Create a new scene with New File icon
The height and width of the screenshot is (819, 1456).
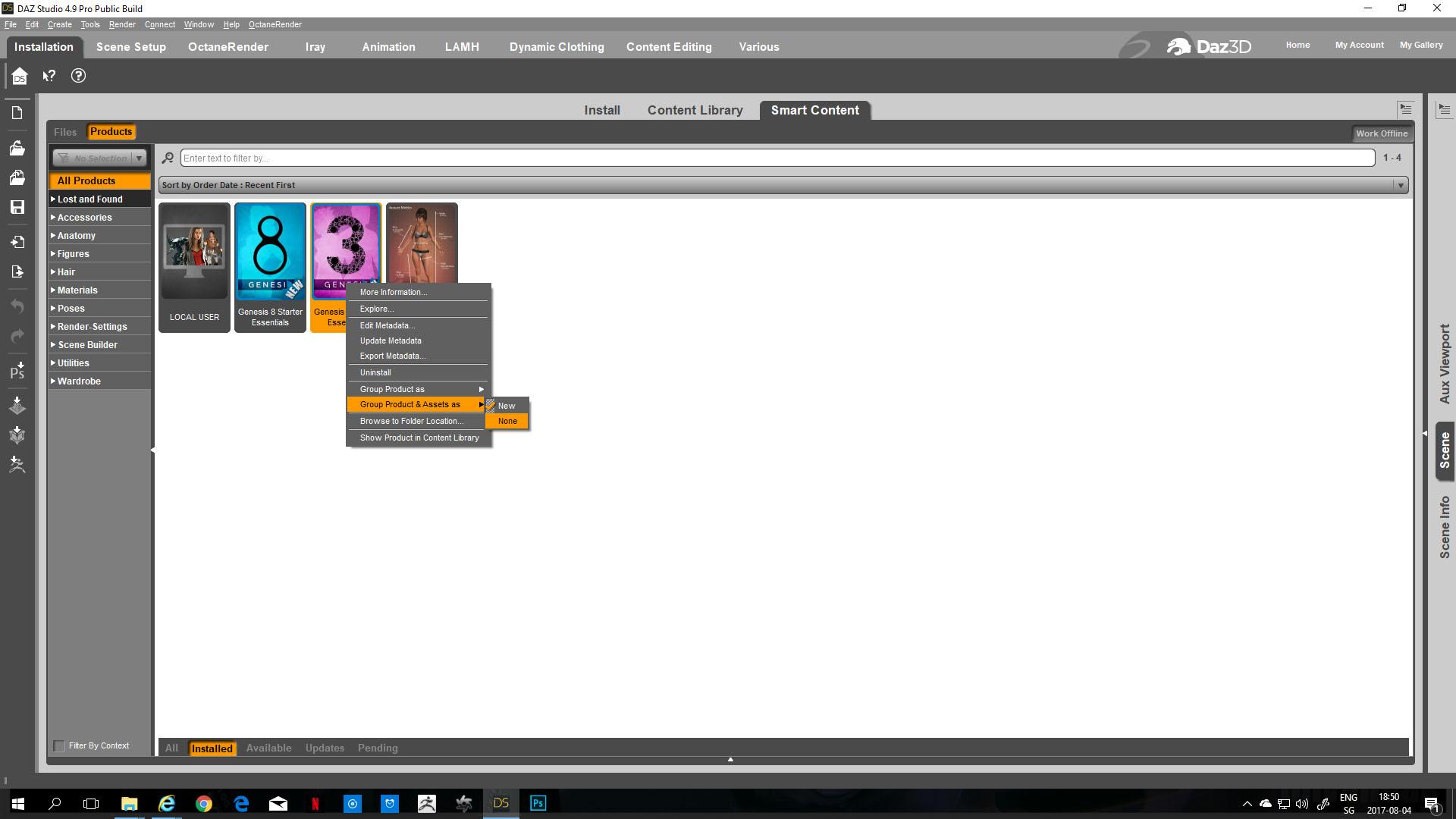point(17,113)
